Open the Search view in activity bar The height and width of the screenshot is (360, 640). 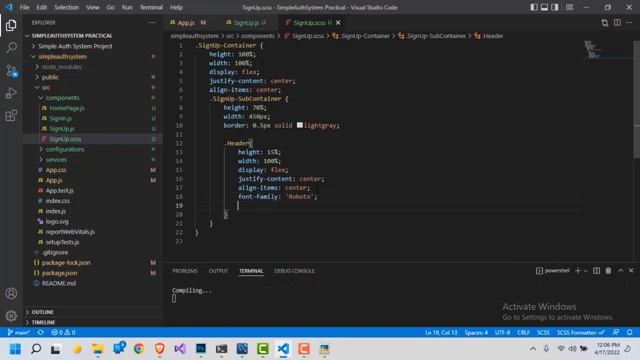tap(11, 48)
